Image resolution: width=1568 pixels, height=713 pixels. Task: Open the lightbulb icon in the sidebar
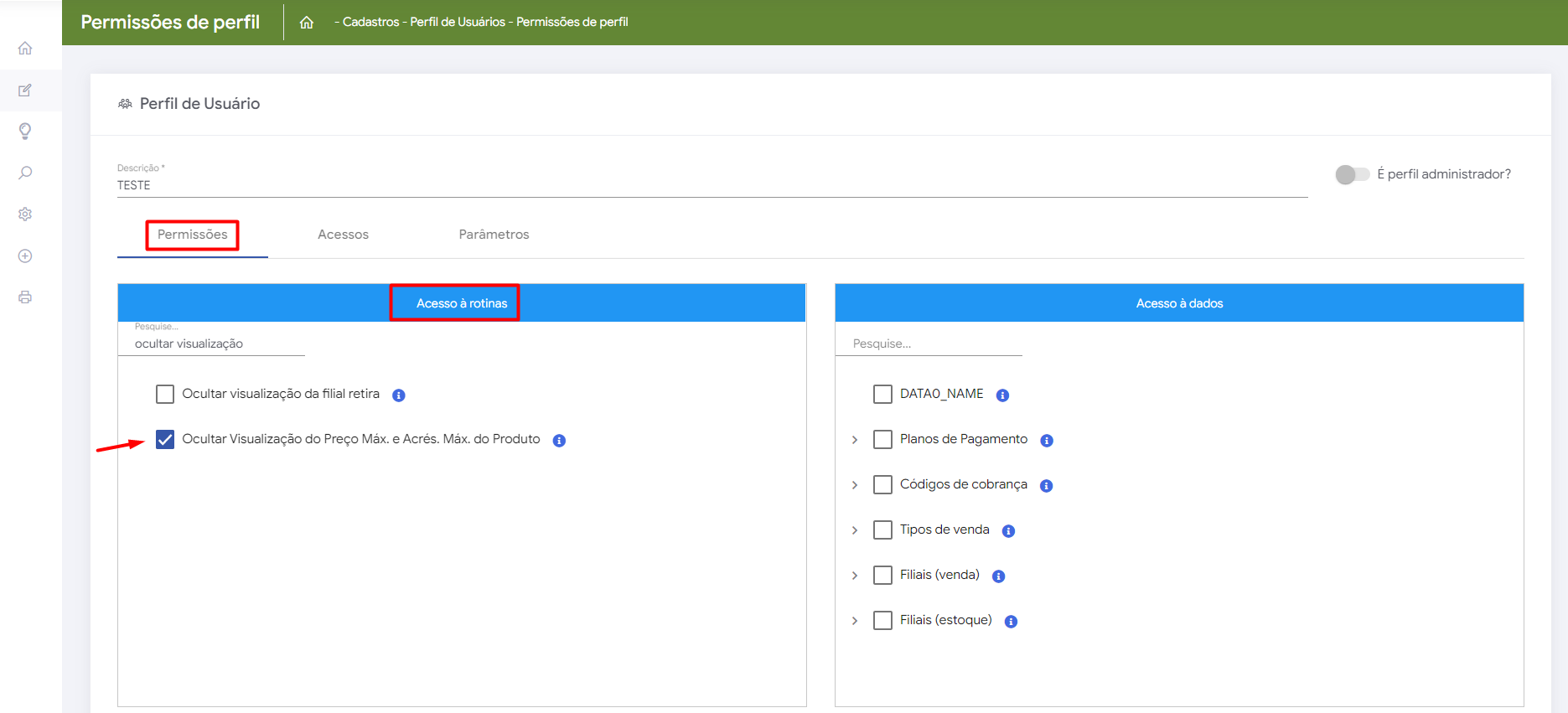pyautogui.click(x=25, y=132)
